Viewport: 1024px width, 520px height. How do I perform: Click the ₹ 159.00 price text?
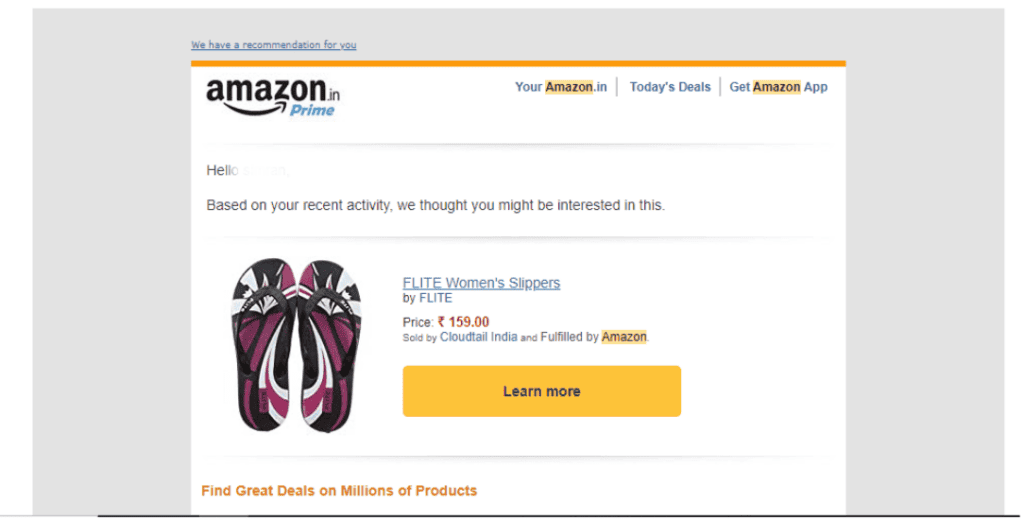[463, 322]
